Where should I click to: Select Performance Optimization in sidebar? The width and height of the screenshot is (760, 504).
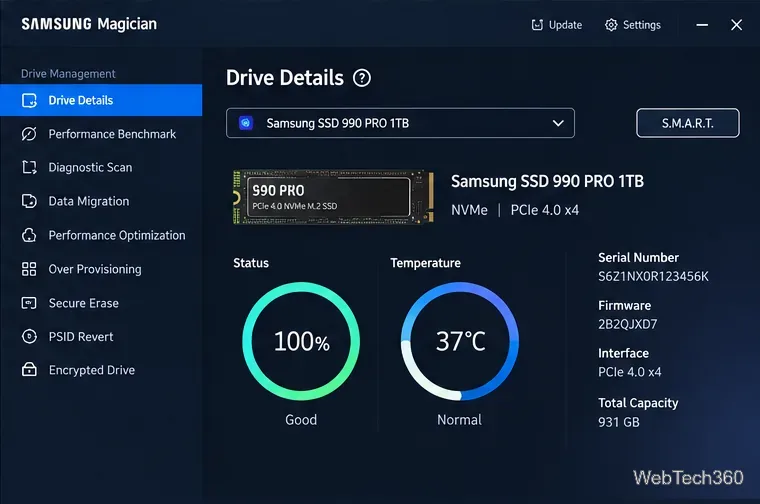[x=101, y=235]
